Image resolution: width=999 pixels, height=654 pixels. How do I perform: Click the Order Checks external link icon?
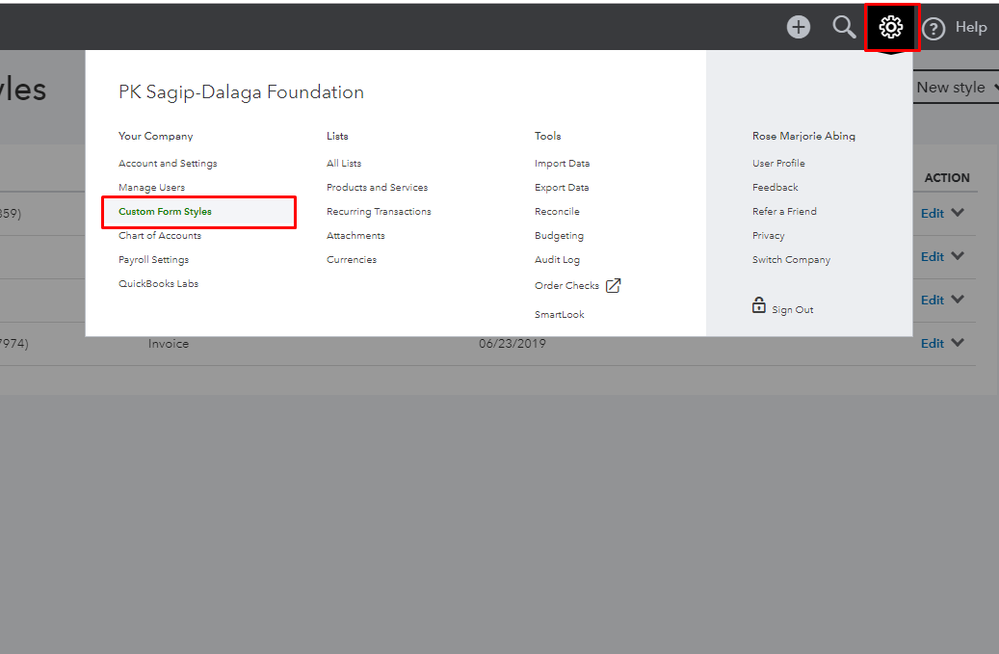tap(613, 286)
